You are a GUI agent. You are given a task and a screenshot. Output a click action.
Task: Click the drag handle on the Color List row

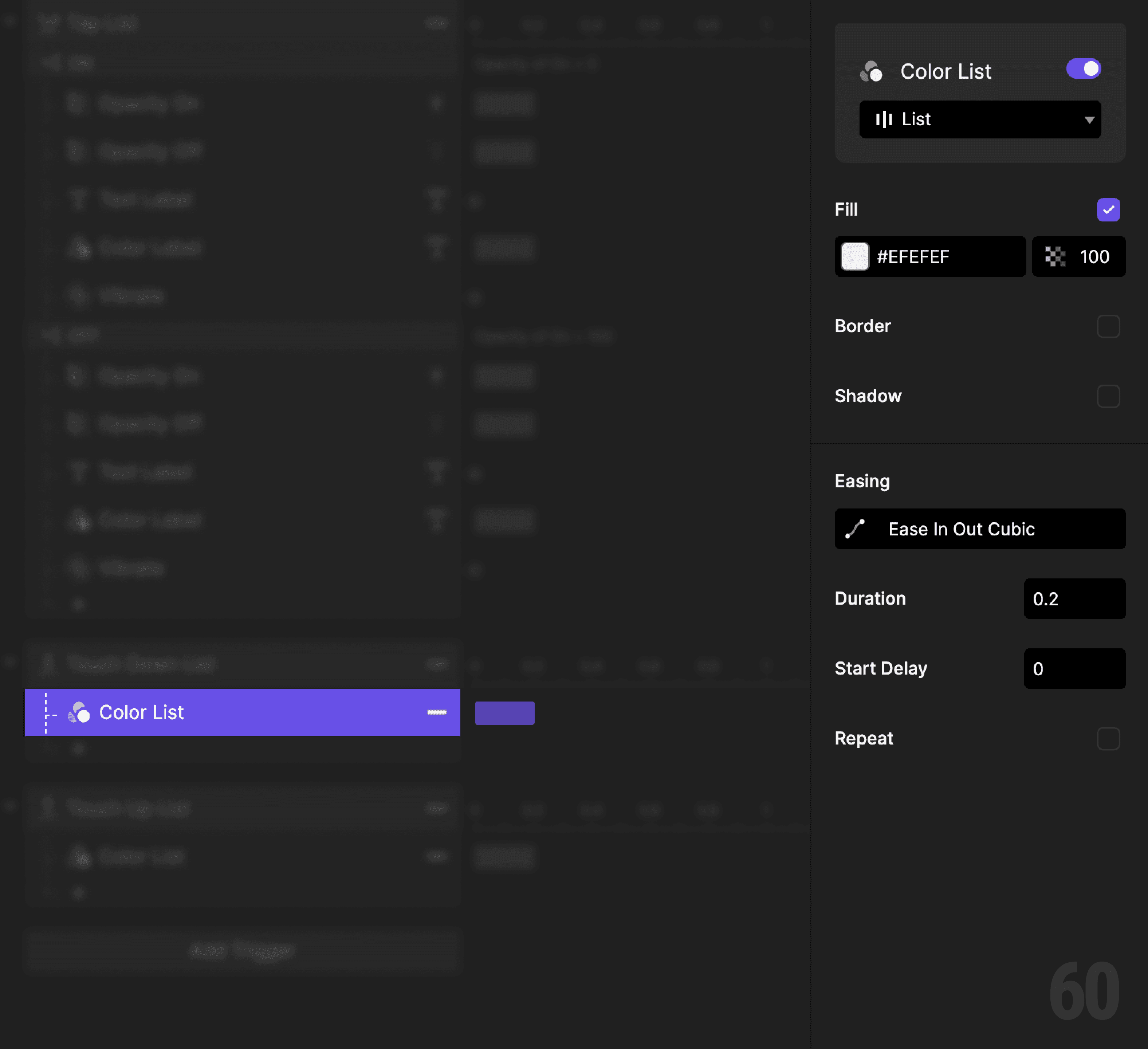coord(437,712)
